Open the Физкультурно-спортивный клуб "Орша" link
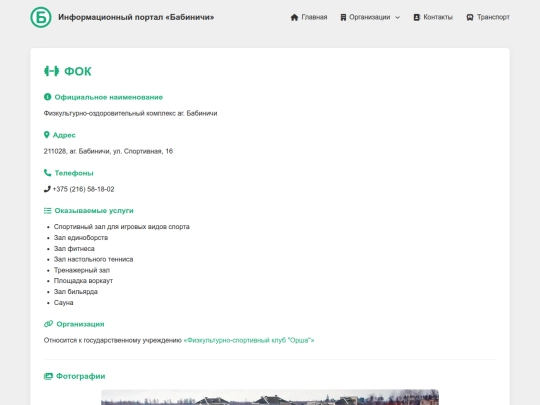Screen dimensions: 540x405 (249, 340)
